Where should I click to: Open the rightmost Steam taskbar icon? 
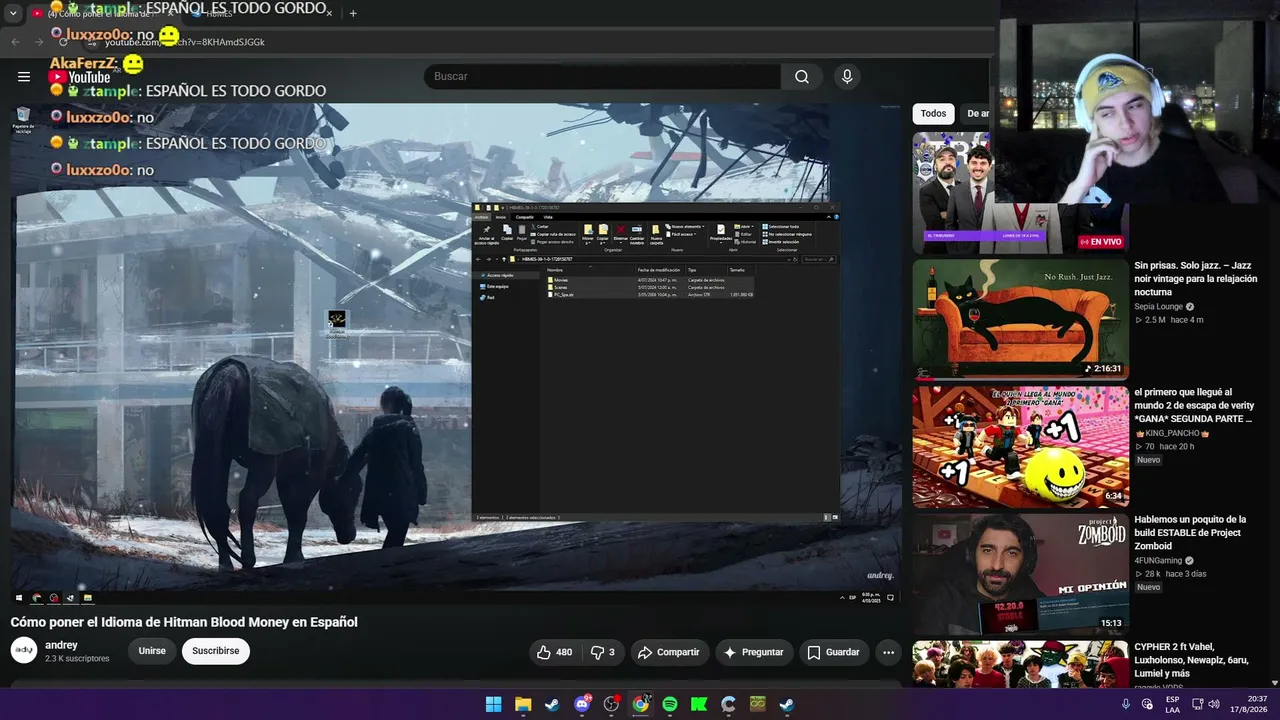click(x=787, y=704)
